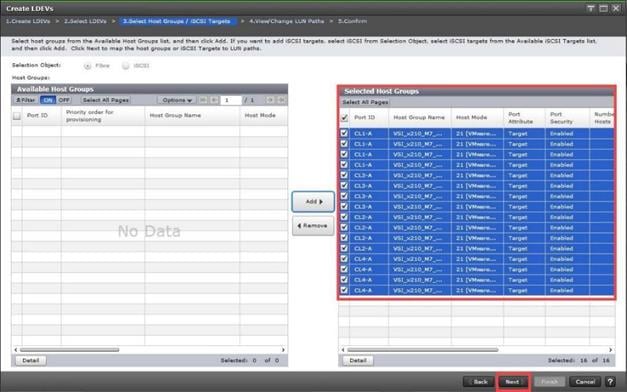The image size is (627, 392).
Task: Go to first page of Available Host Groups
Action: point(203,100)
